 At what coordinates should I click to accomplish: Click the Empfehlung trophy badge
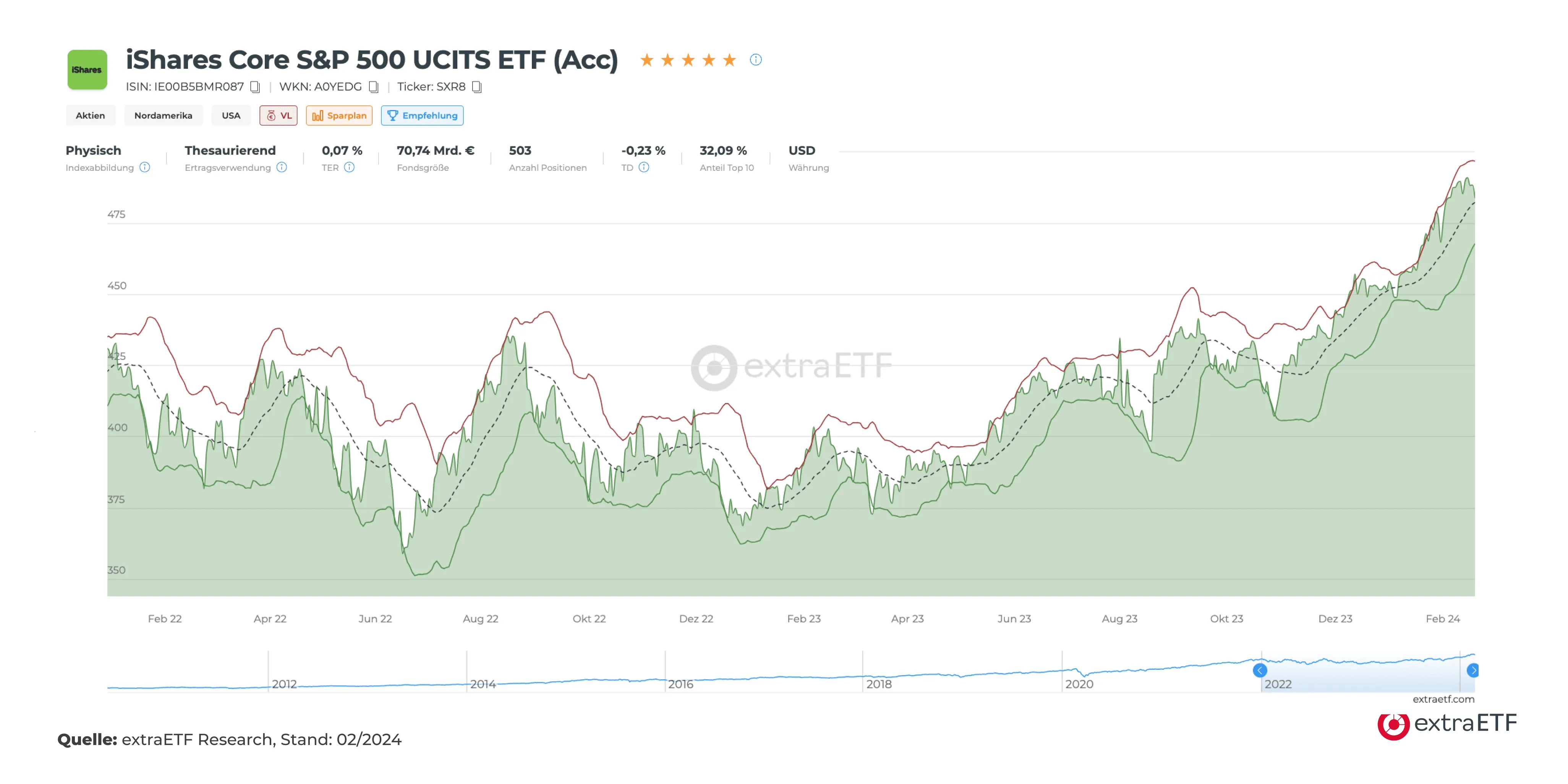422,116
